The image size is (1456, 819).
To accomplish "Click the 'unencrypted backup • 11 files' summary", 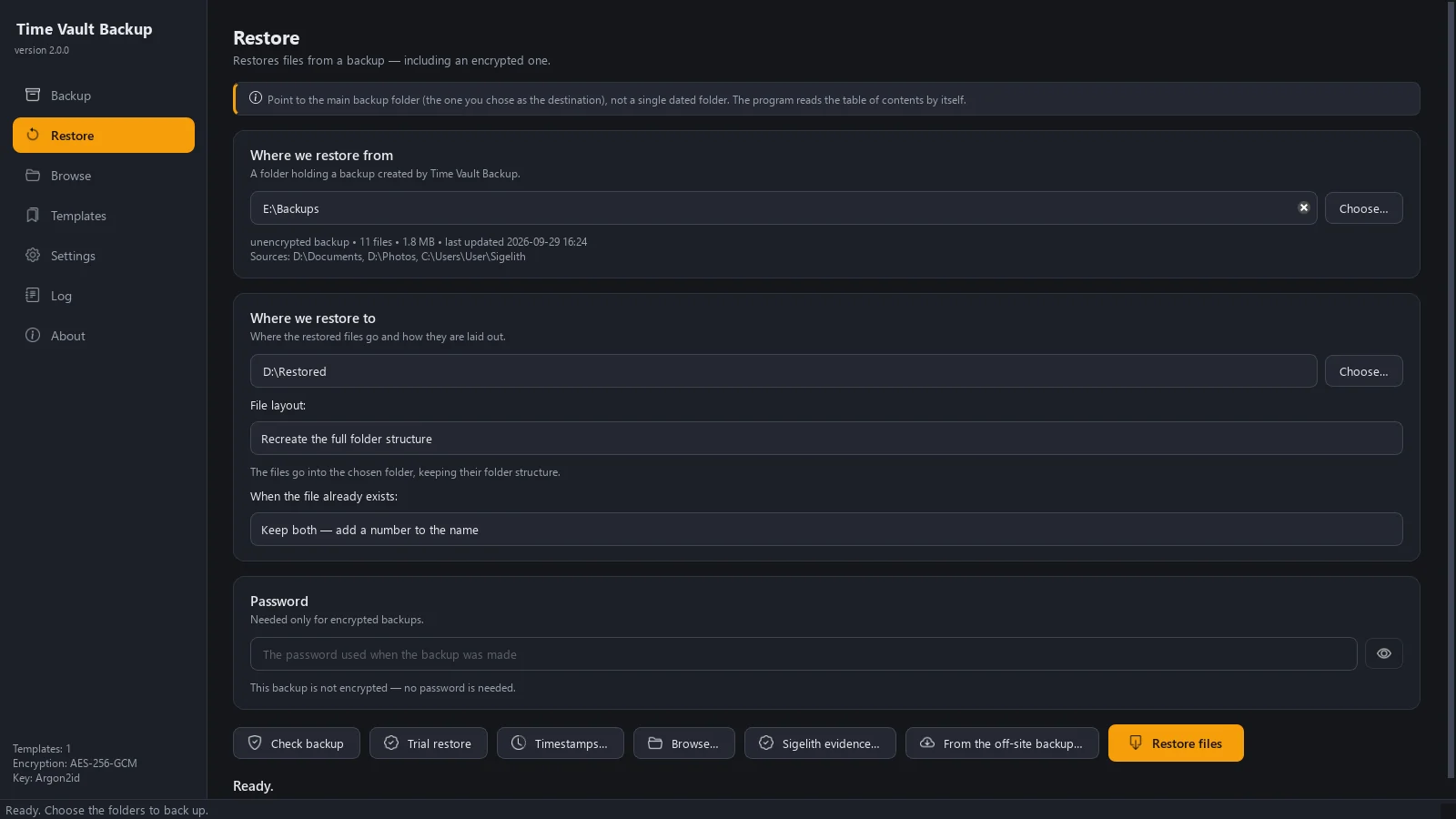I will pos(419,242).
